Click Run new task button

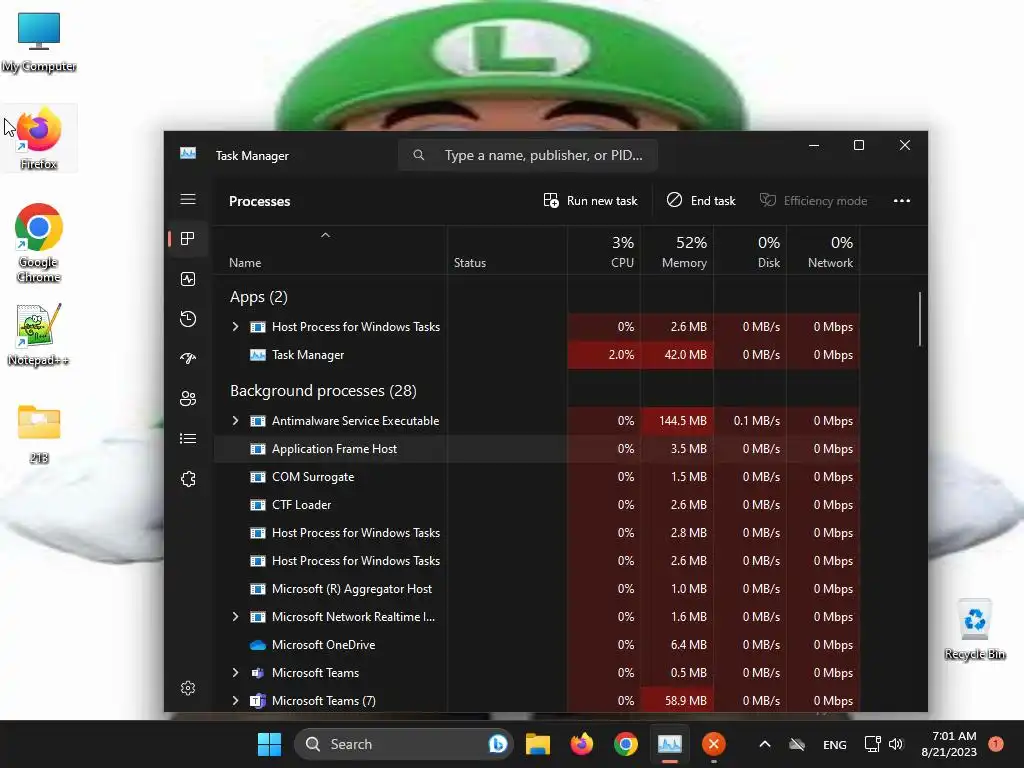pos(590,200)
